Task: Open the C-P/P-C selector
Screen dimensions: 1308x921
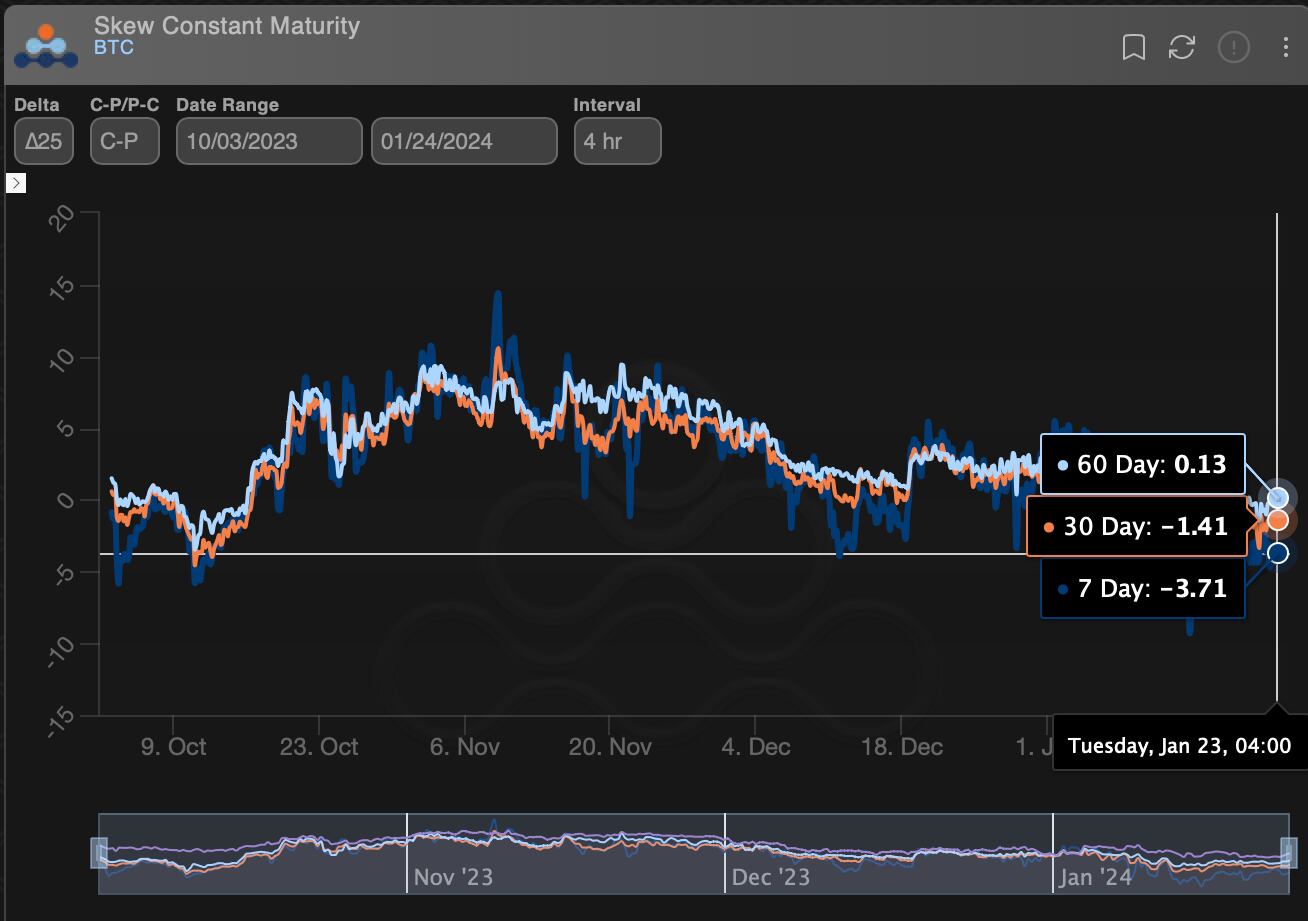Action: click(125, 141)
